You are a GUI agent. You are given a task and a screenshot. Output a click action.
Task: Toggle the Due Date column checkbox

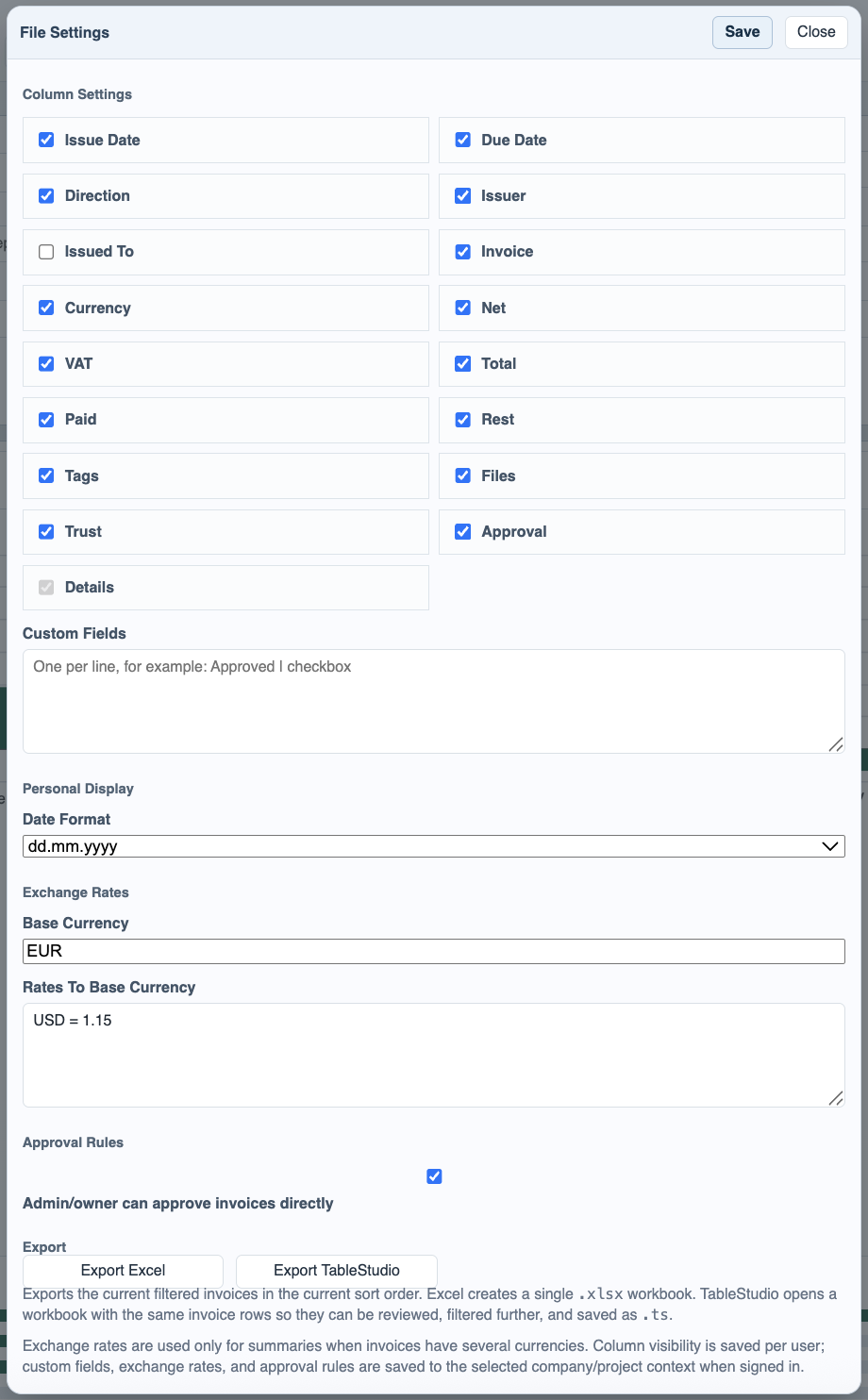[463, 140]
